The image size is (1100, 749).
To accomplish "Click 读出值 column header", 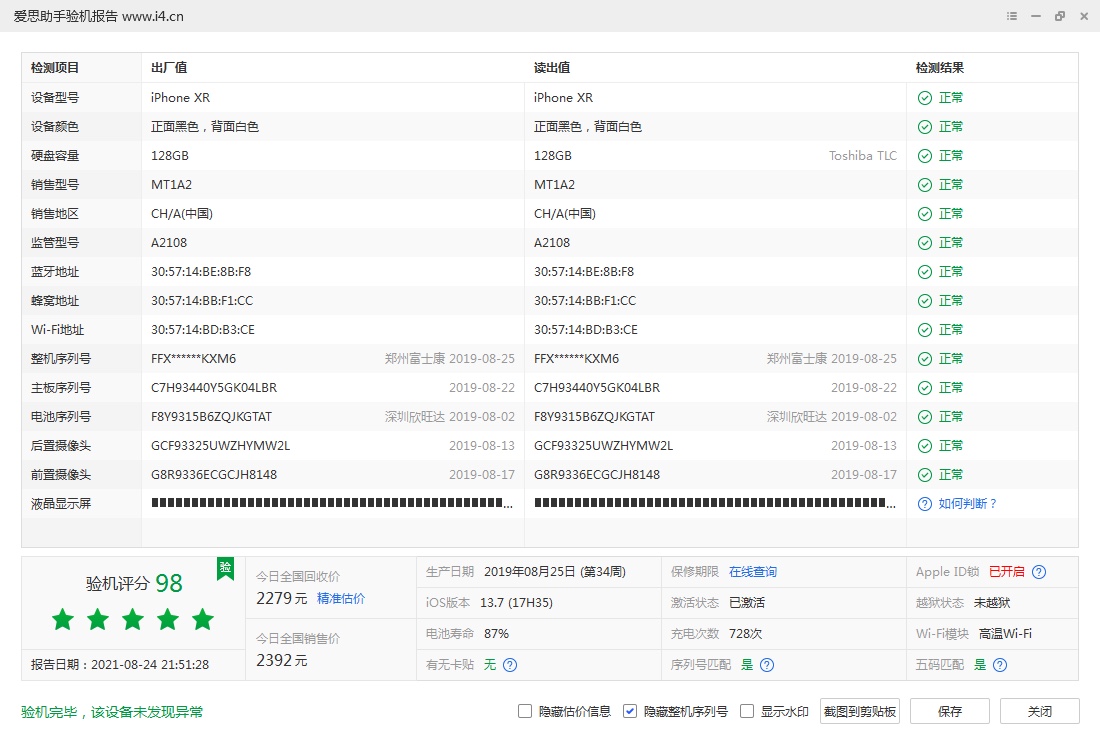I will pyautogui.click(x=552, y=67).
